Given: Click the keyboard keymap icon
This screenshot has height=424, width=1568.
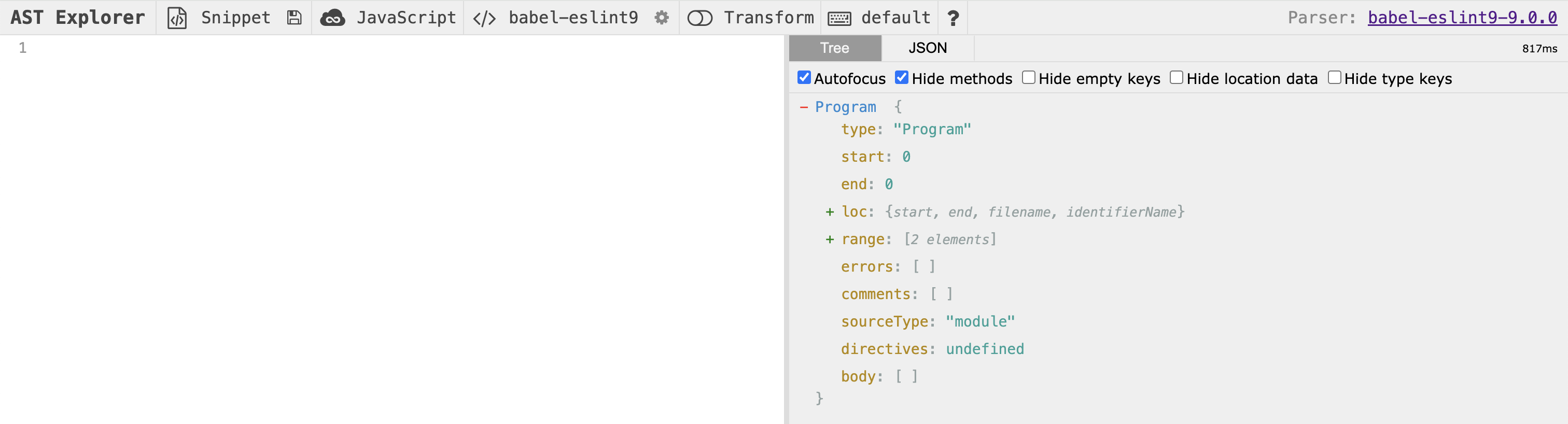Looking at the screenshot, I should 839,18.
